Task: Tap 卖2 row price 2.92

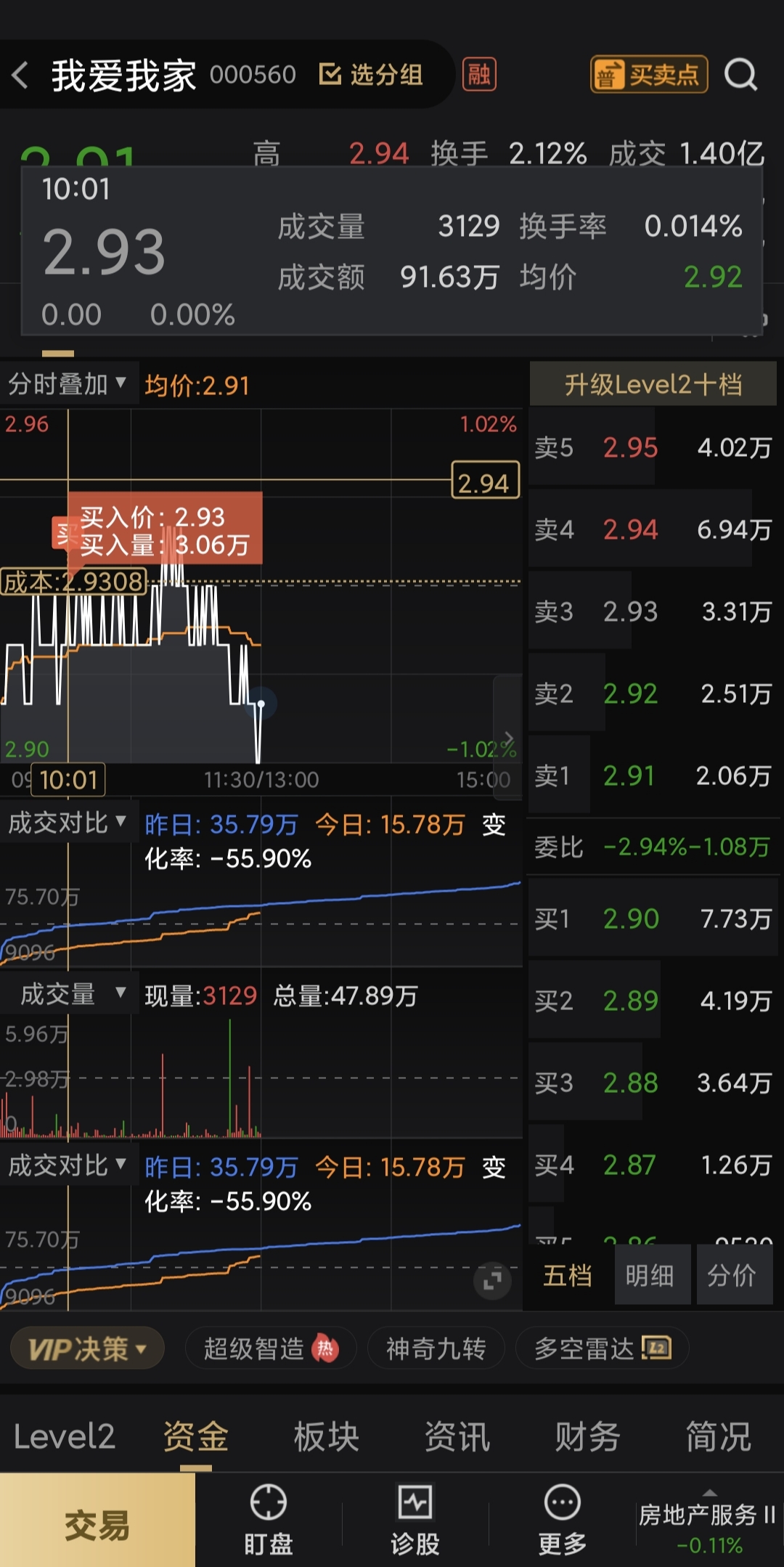Action: (x=630, y=693)
